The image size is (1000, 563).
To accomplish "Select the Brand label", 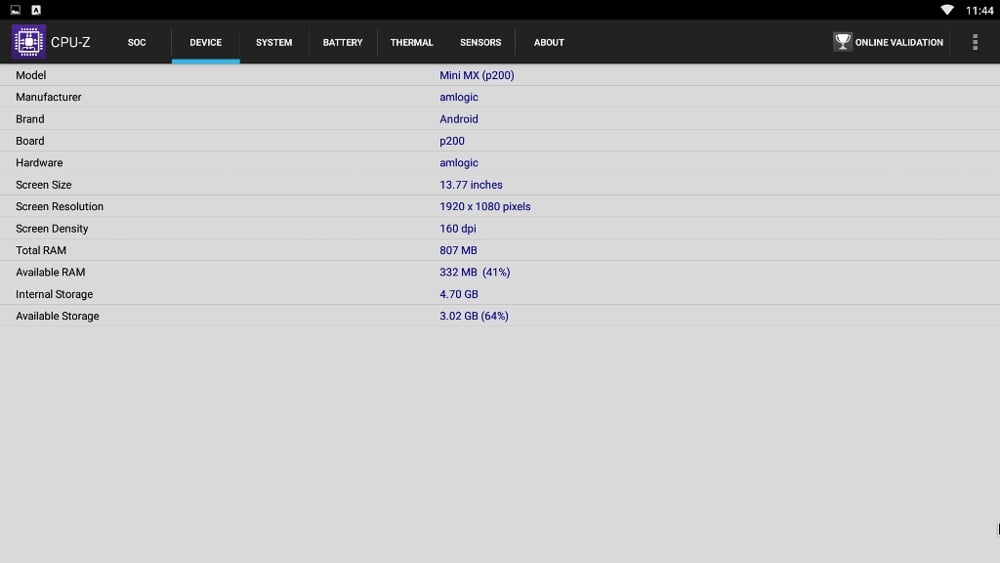I will (x=30, y=119).
